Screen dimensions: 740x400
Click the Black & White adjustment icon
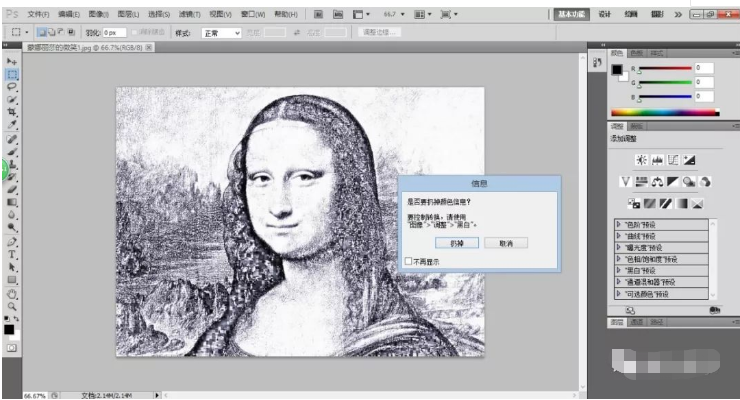(x=673, y=182)
